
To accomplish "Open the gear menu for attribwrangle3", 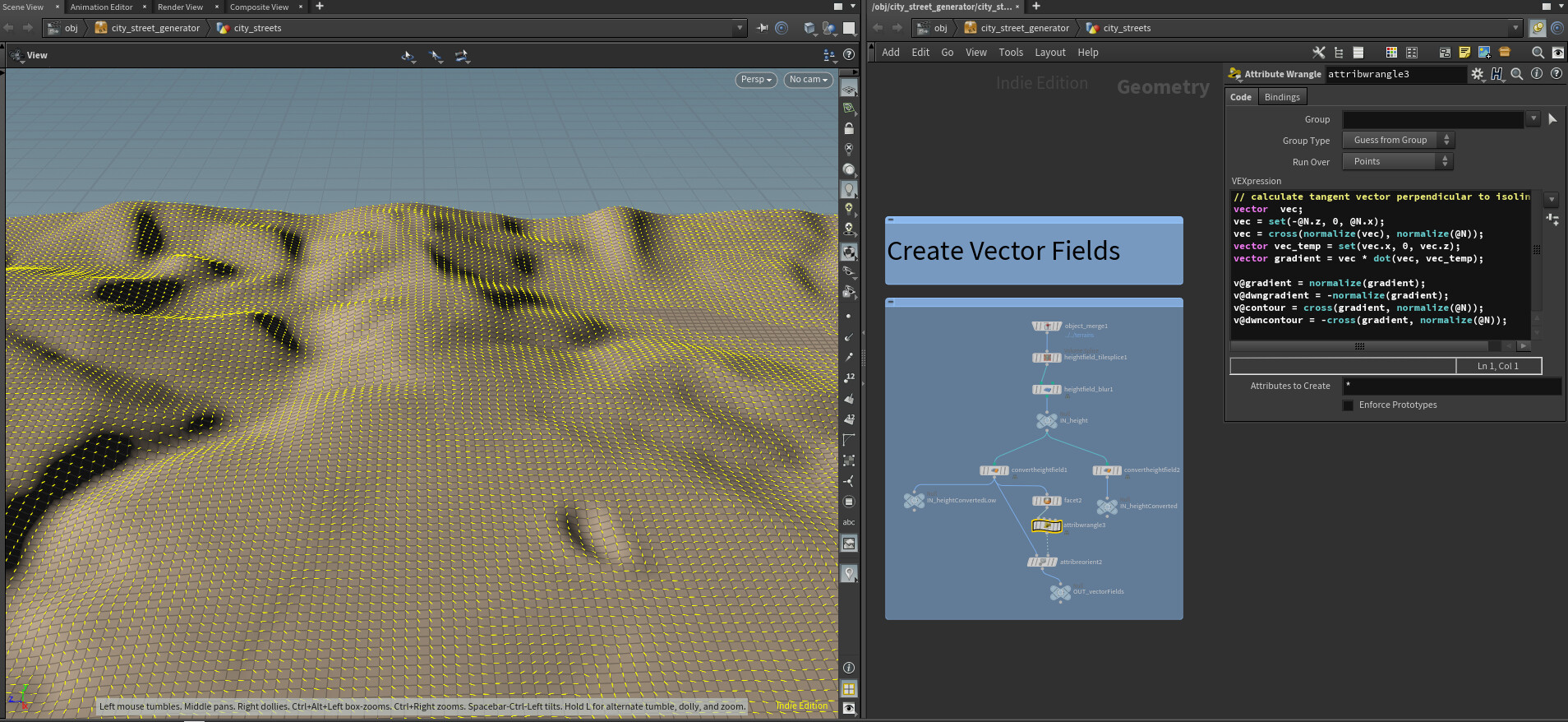I will click(1477, 74).
